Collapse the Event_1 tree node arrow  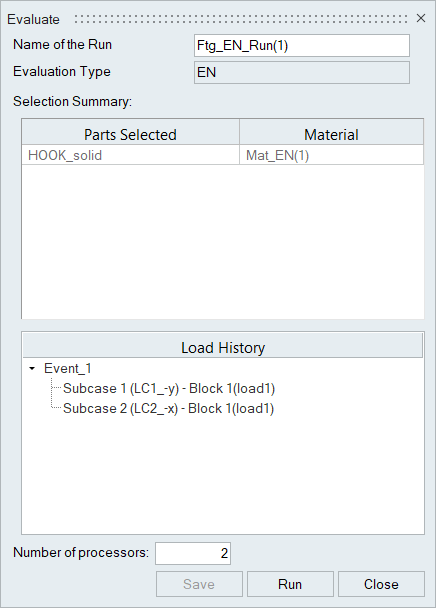[x=32, y=368]
